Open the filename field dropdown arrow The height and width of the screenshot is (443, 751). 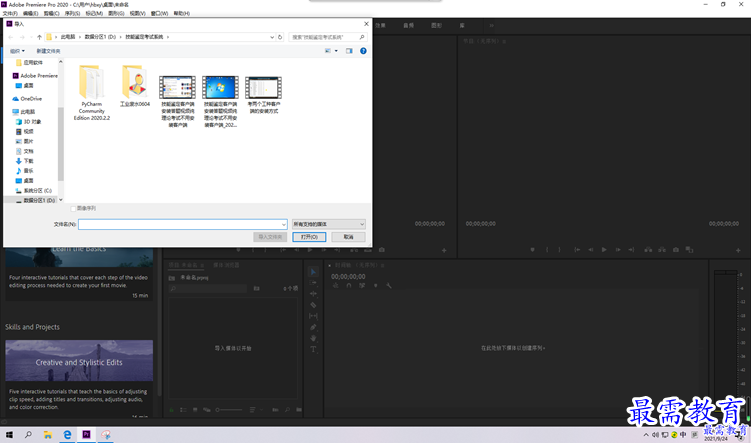(x=284, y=224)
